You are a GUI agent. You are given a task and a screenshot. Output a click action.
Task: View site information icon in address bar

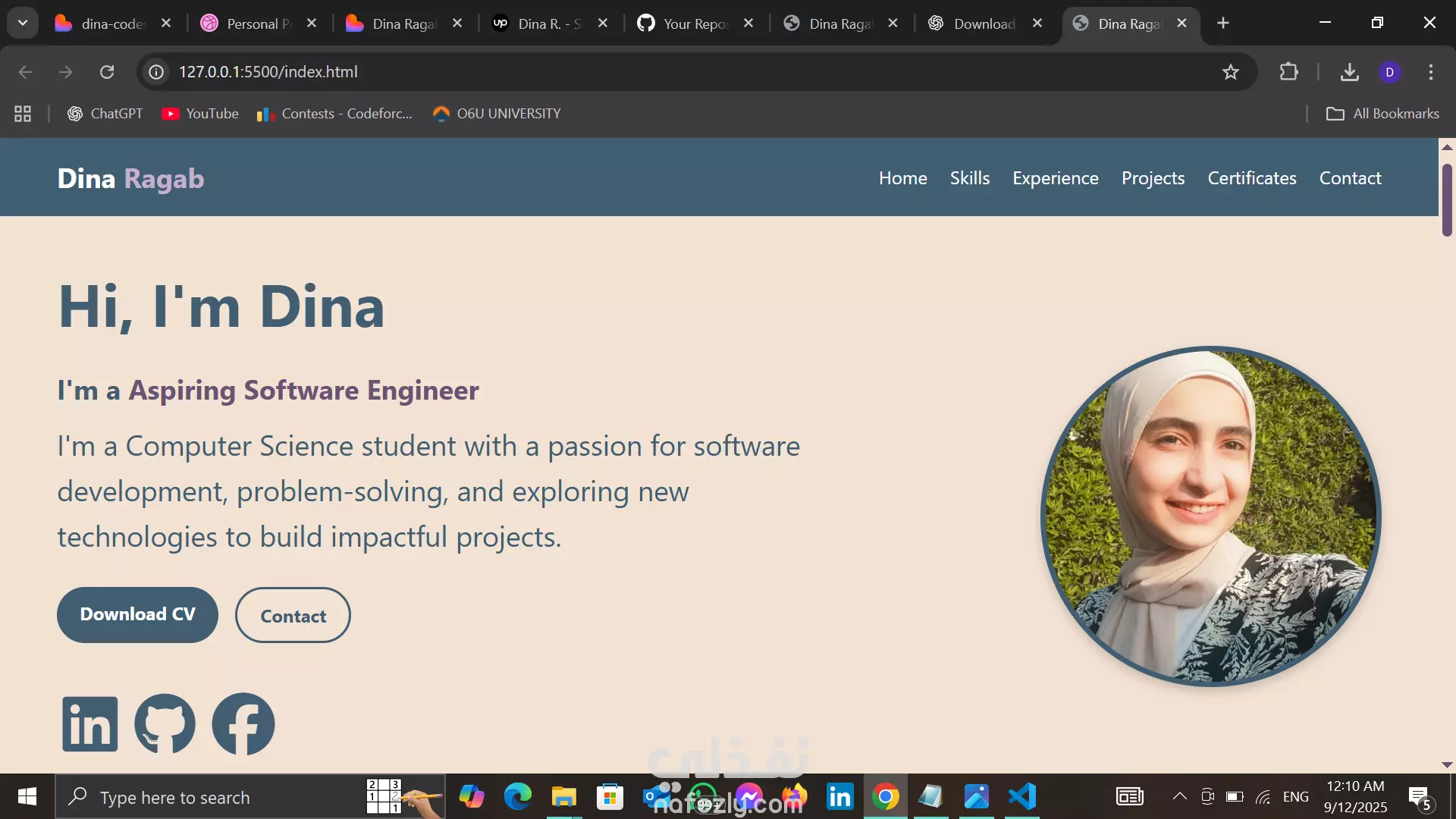coord(156,72)
